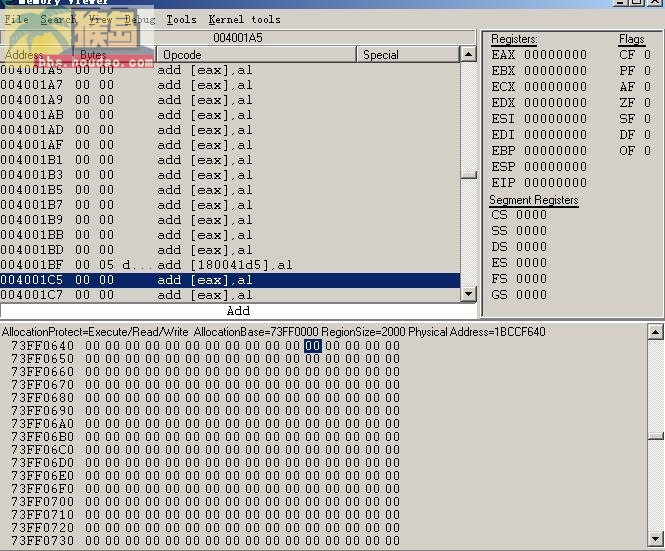Click the 004001A5 address header bar
Viewport: 665px width, 551px height.
[238, 38]
